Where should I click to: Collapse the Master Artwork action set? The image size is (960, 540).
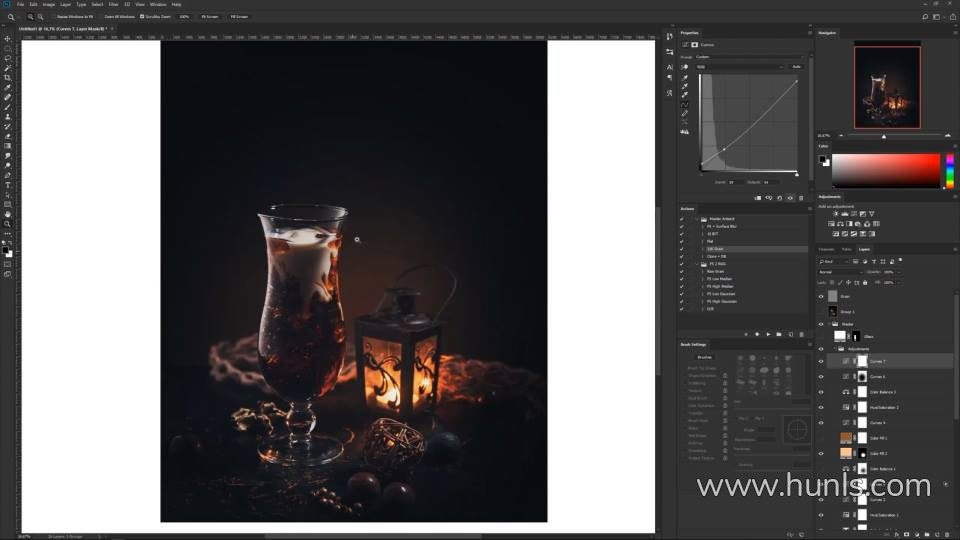point(697,219)
